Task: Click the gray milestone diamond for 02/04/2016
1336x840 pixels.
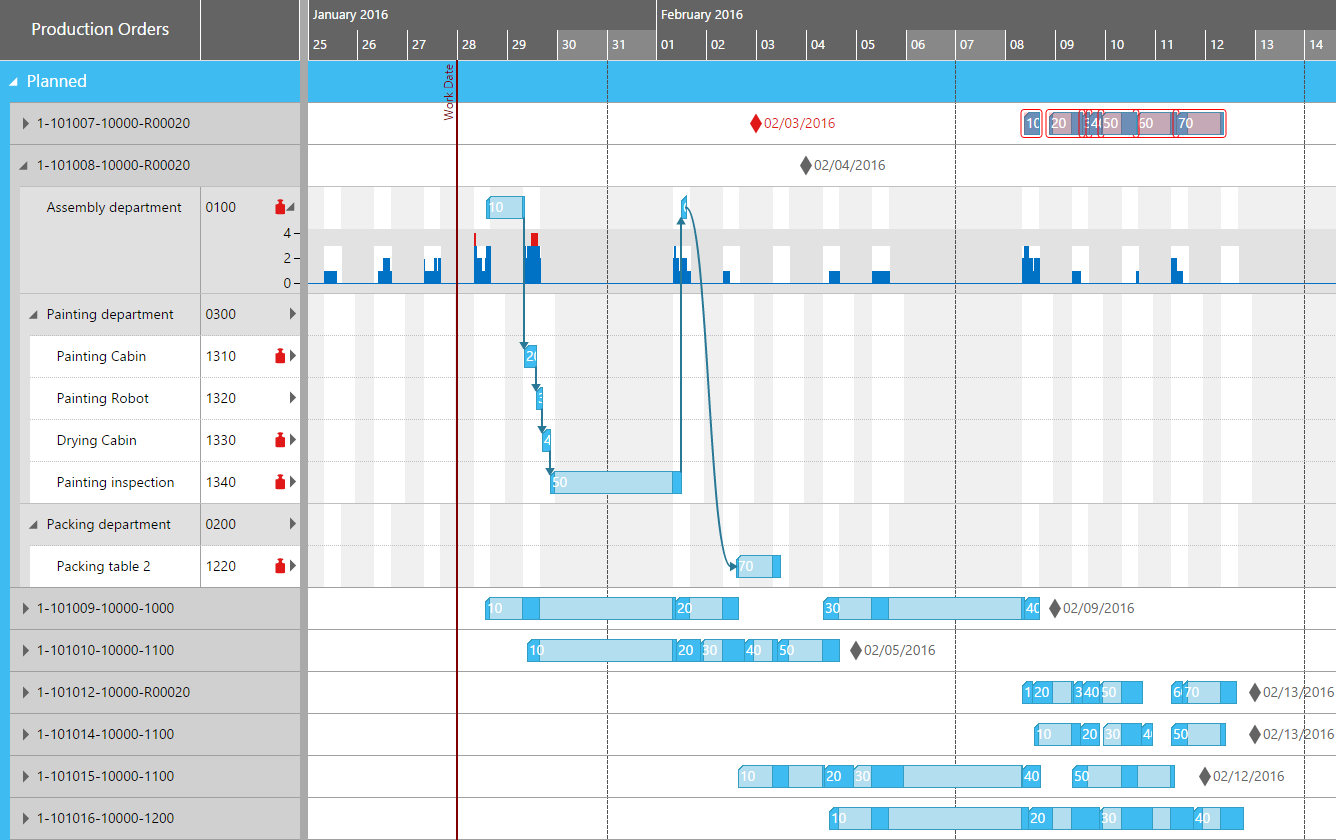Action: [x=806, y=165]
